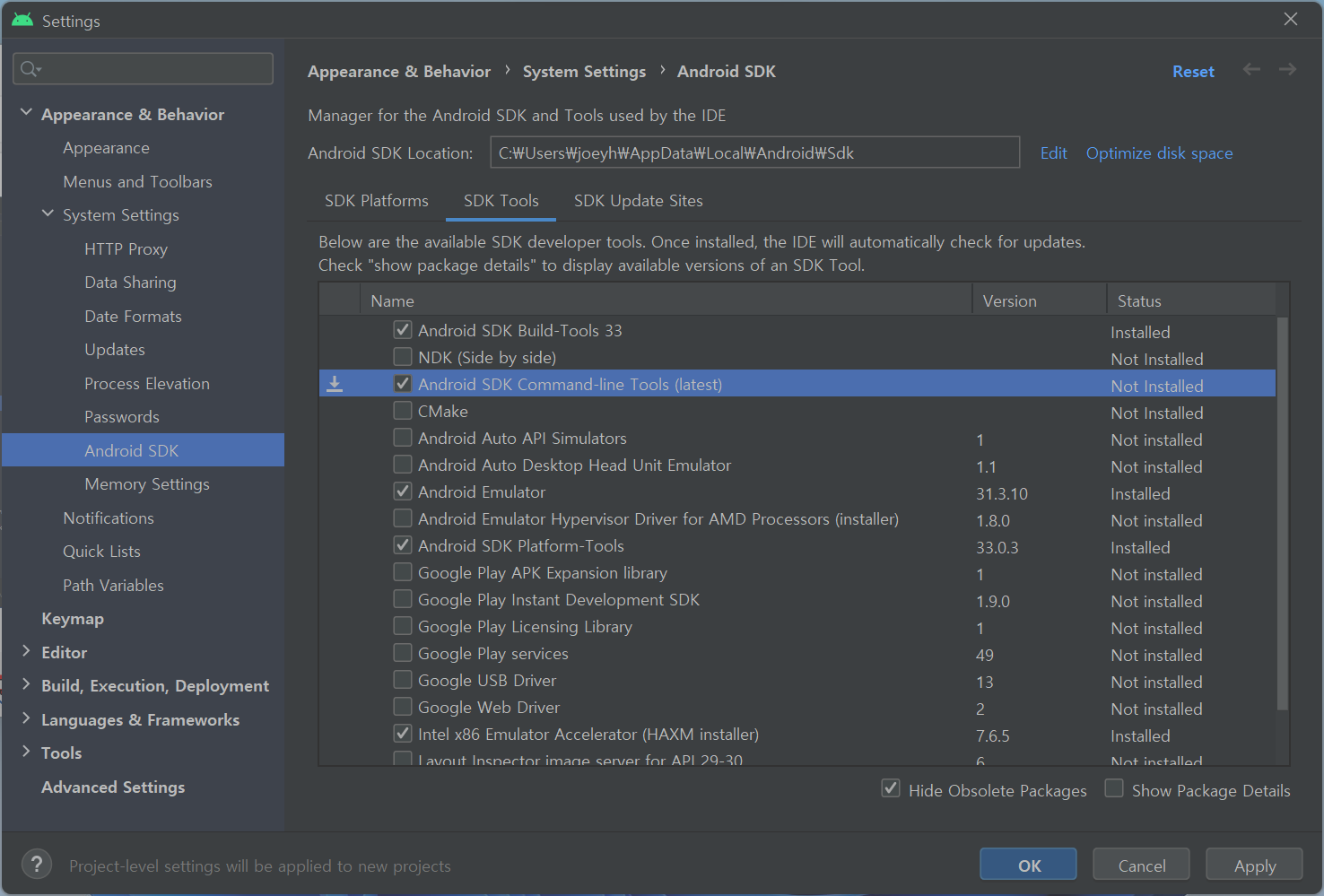Image resolution: width=1324 pixels, height=896 pixels.
Task: Click the settings search field
Action: coord(144,69)
